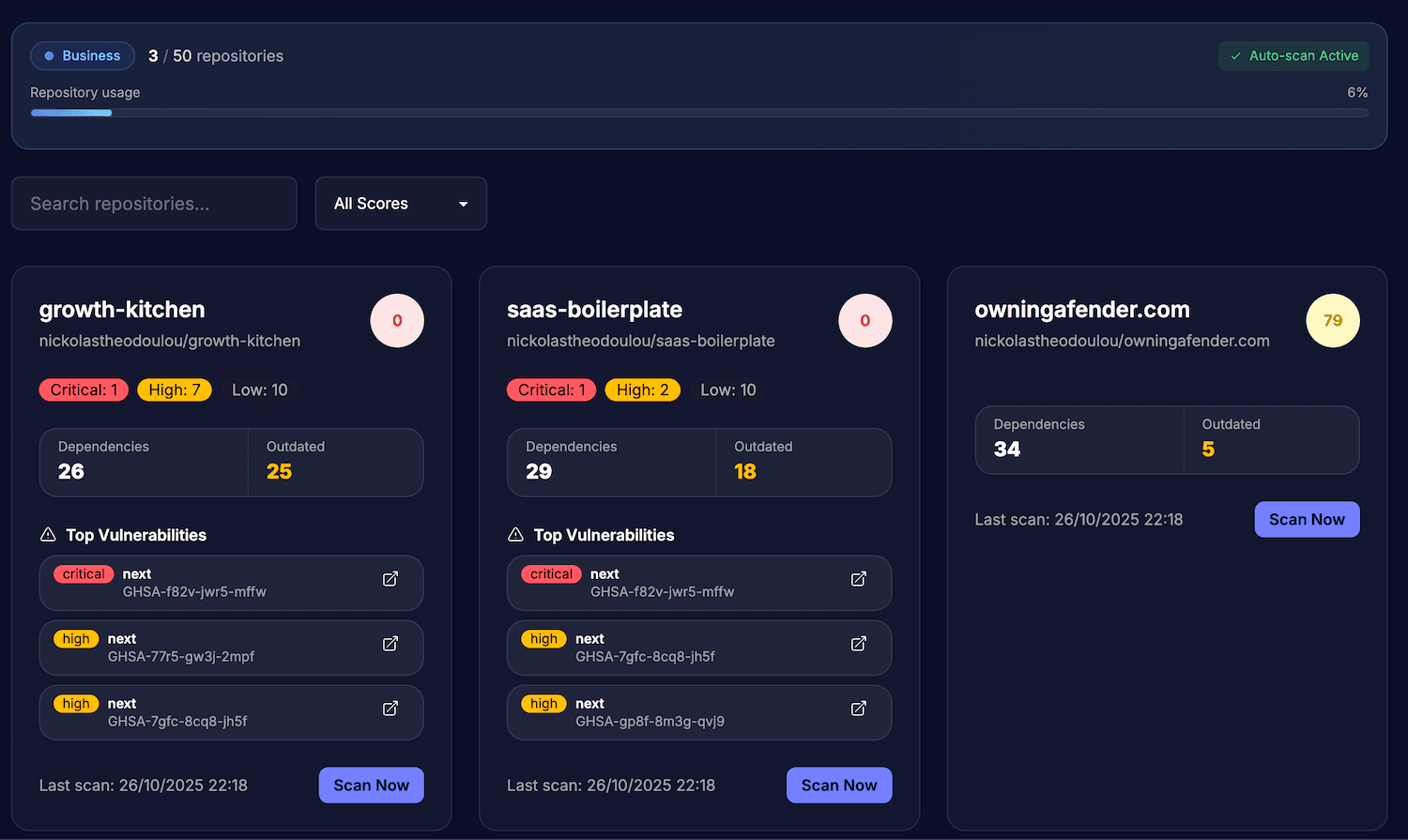Toggle Auto-scan Active
This screenshot has width=1408, height=840.
pyautogui.click(x=1293, y=55)
